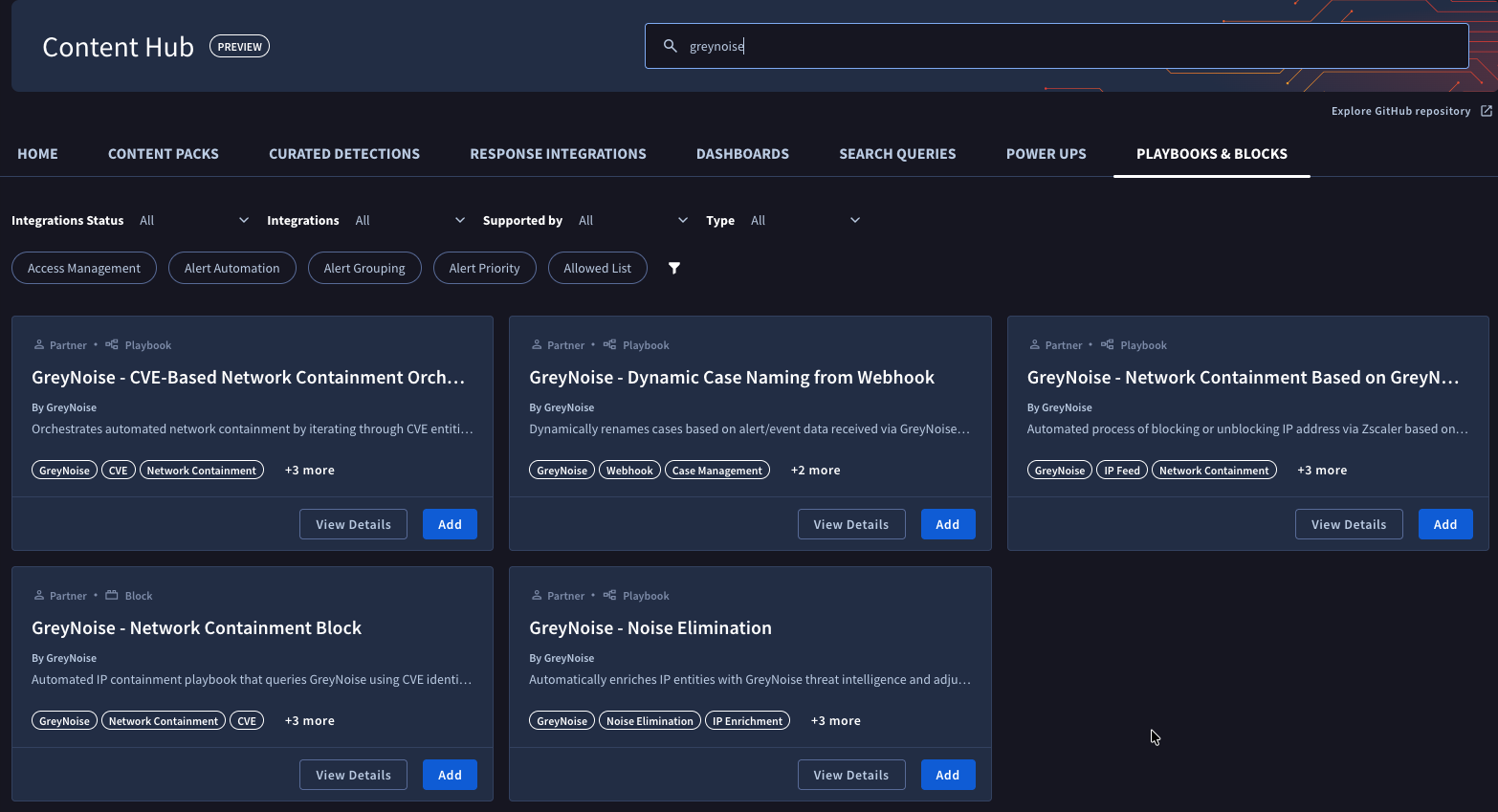Add the Network Containment Based on GreyN playbook
This screenshot has height=812, width=1498.
(1445, 524)
